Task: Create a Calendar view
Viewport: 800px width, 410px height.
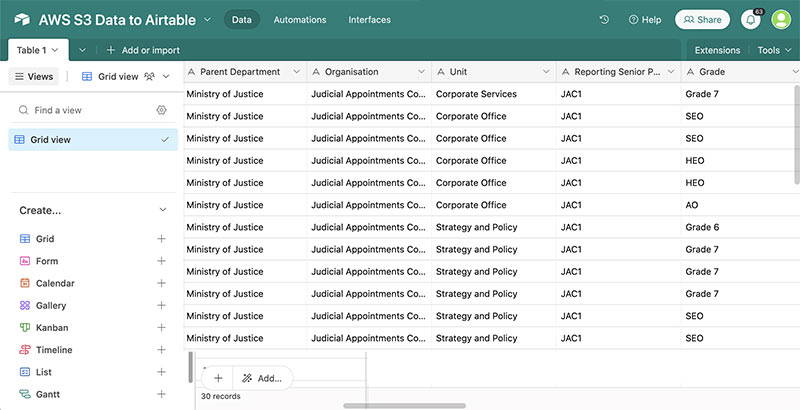Action: (93, 283)
